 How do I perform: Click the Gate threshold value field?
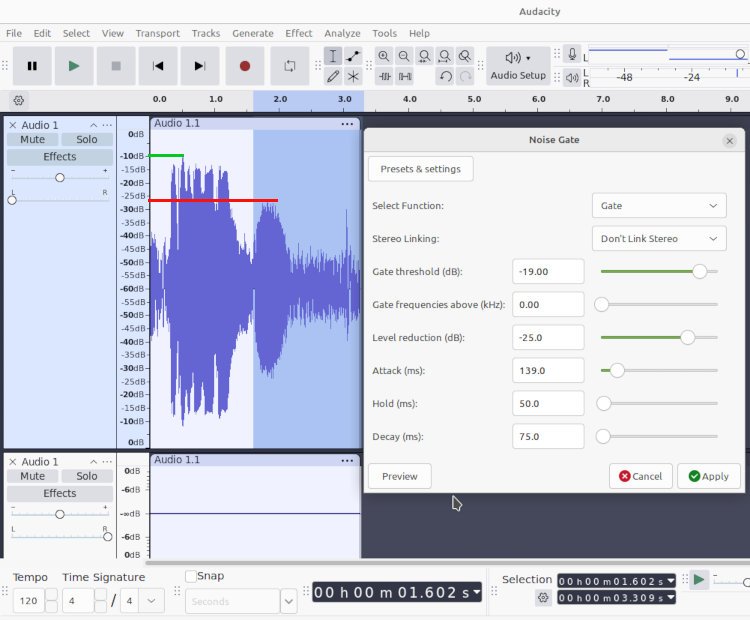pyautogui.click(x=548, y=272)
